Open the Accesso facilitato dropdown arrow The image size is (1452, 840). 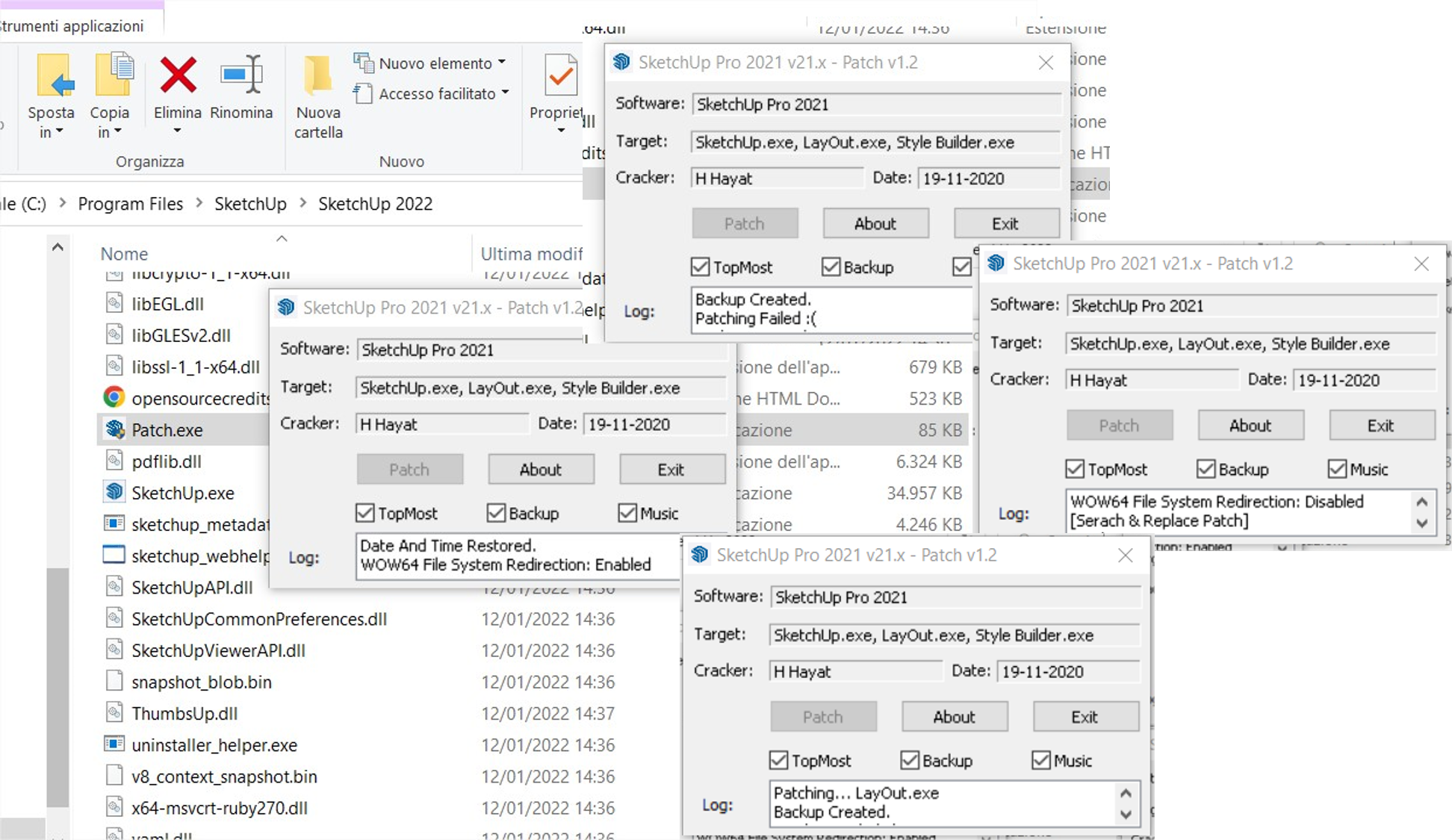(506, 93)
